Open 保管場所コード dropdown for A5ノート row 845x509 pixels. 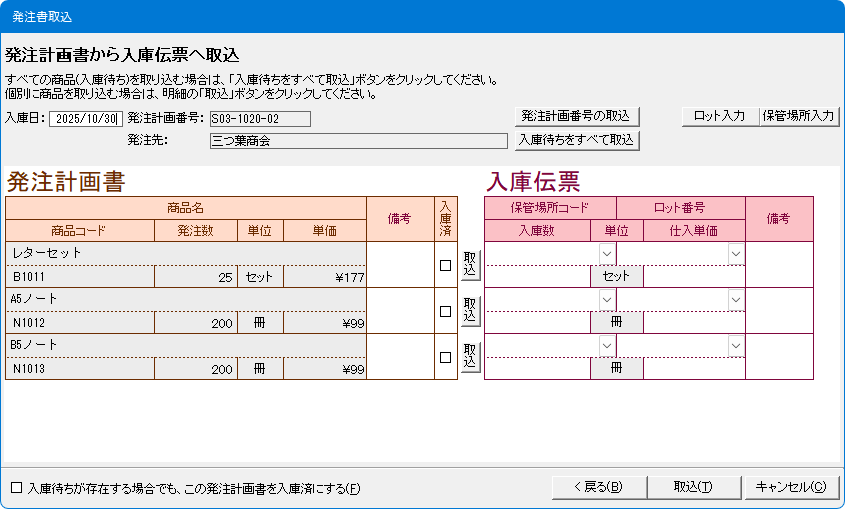[606, 299]
